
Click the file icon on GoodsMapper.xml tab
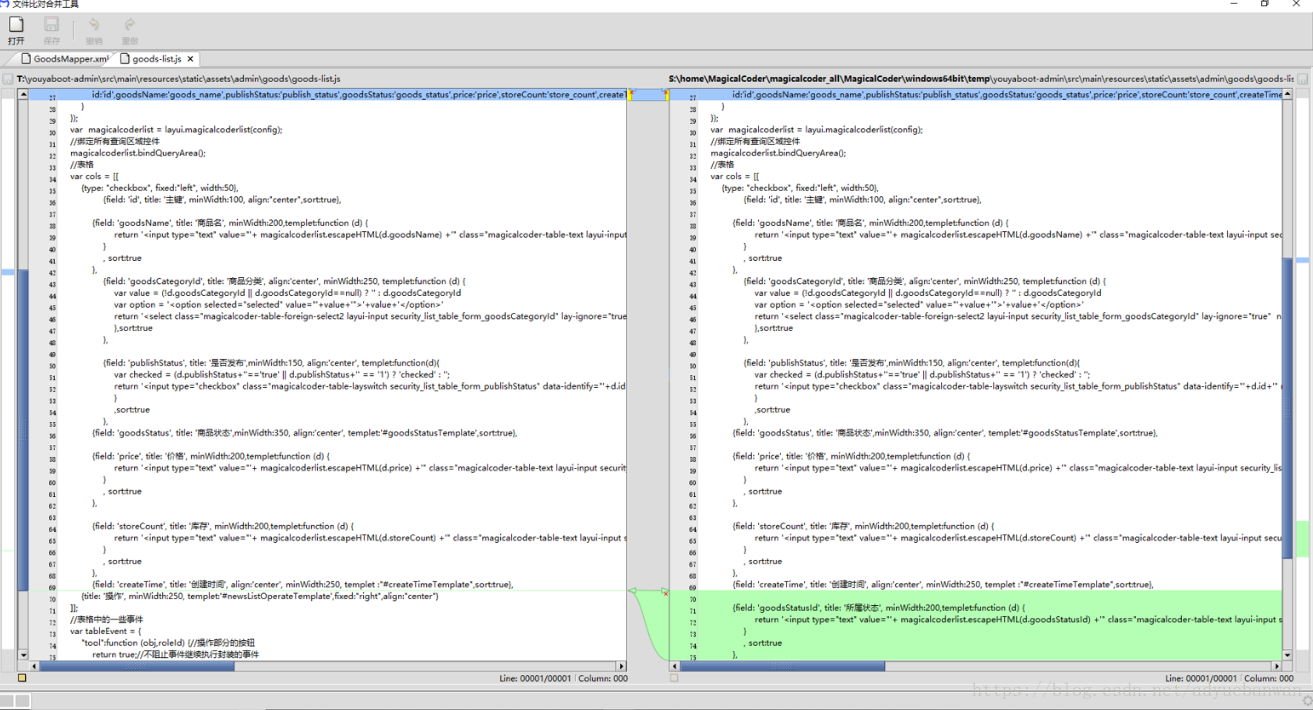tap(25, 58)
